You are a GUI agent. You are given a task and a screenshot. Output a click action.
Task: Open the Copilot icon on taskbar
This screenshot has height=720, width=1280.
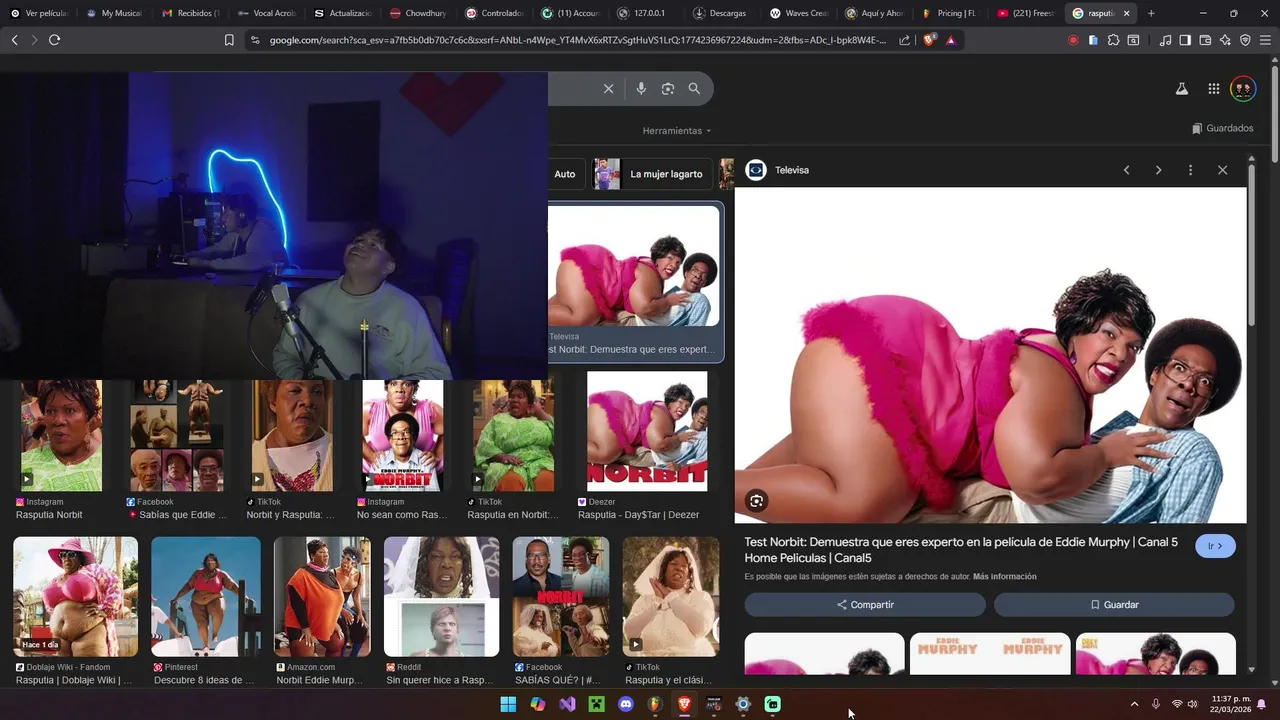click(538, 704)
